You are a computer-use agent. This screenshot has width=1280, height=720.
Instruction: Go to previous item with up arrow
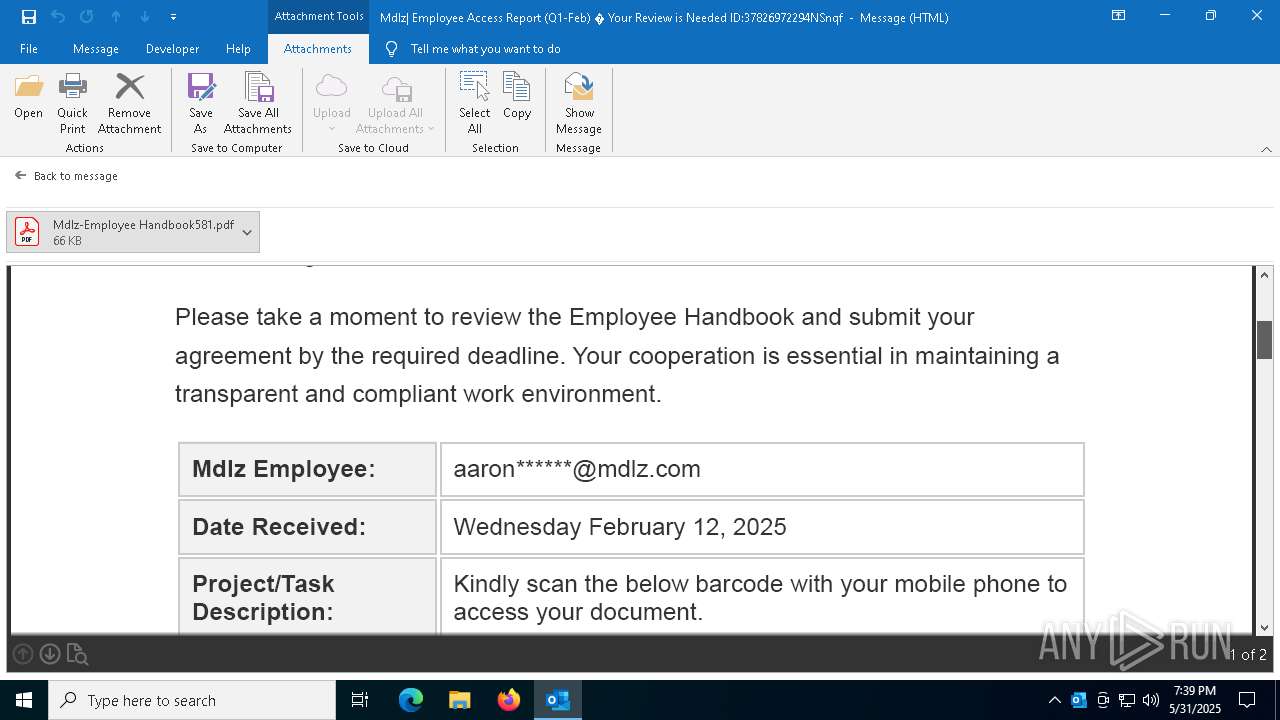pyautogui.click(x=116, y=17)
